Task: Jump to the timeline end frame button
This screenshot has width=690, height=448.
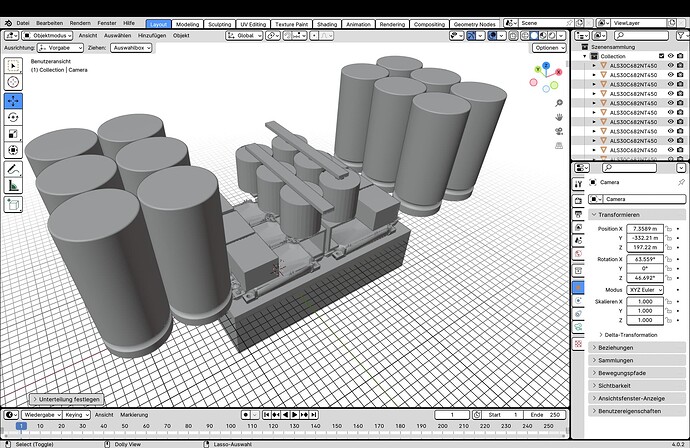Action: (x=314, y=415)
